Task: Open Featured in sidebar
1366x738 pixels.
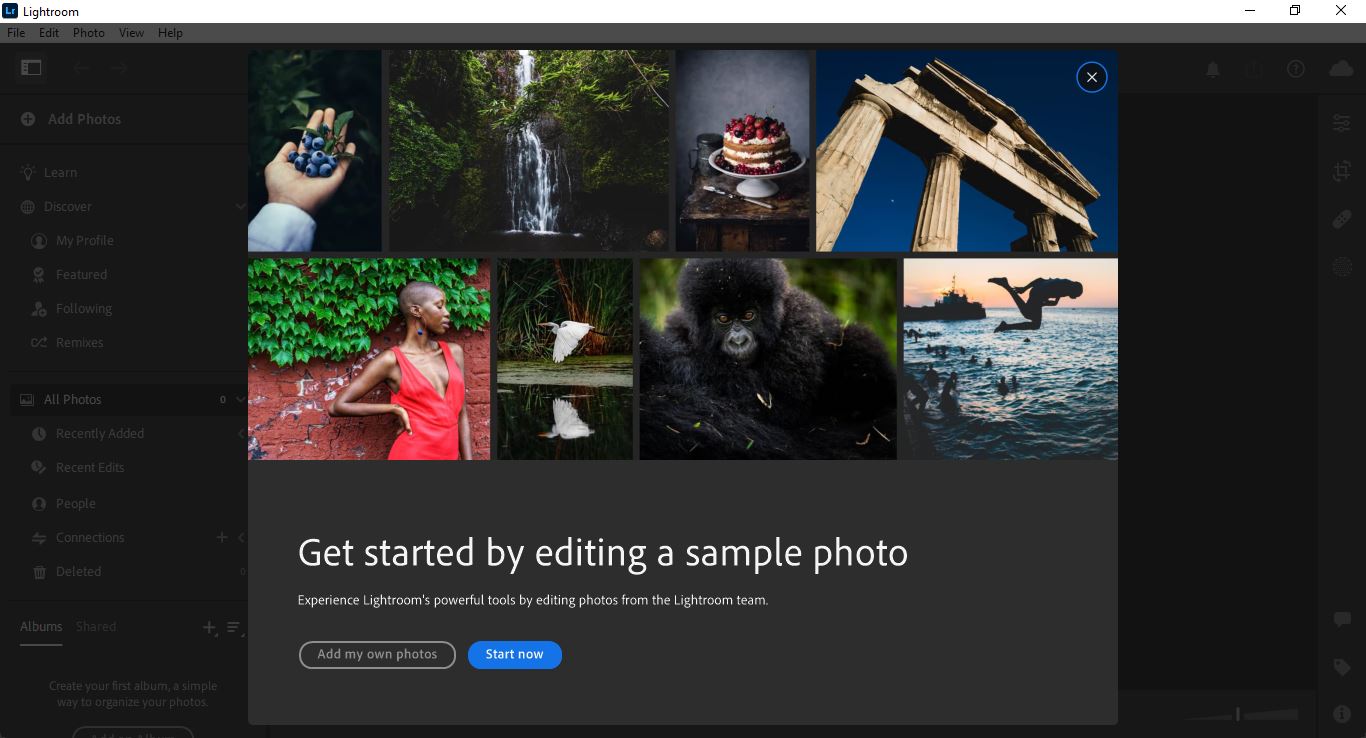Action: pyautogui.click(x=81, y=275)
